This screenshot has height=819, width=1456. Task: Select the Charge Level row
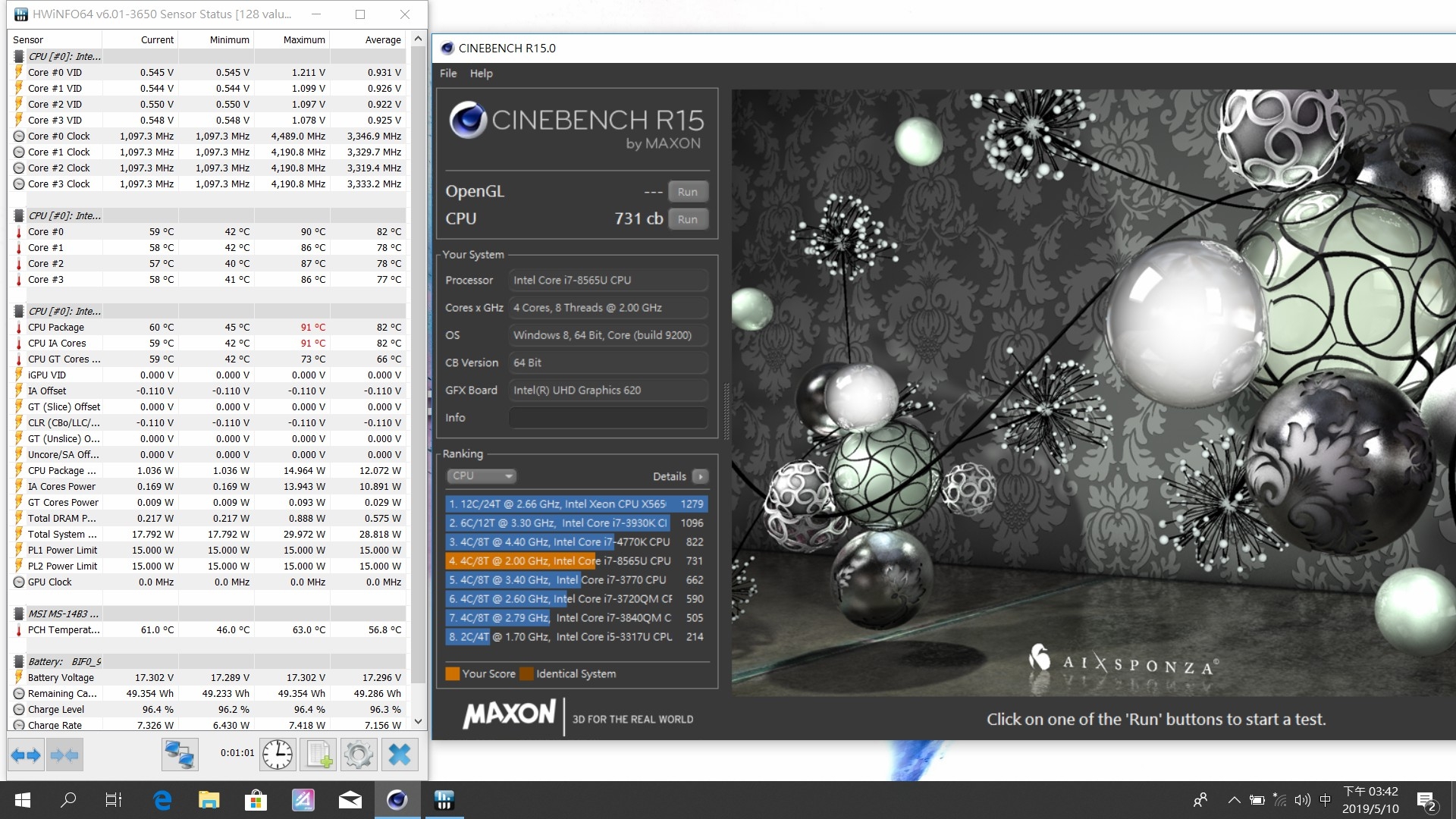coord(207,709)
